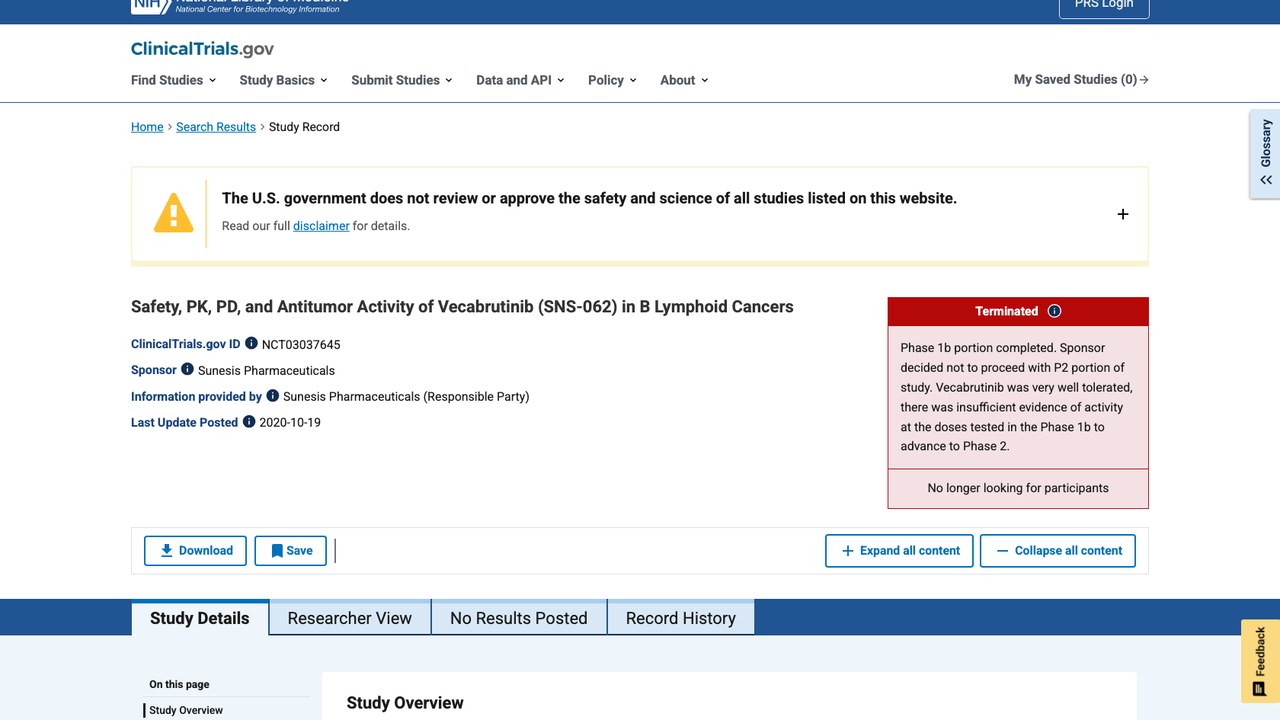Open the Data and API dropdown
1280x720 pixels.
(520, 80)
